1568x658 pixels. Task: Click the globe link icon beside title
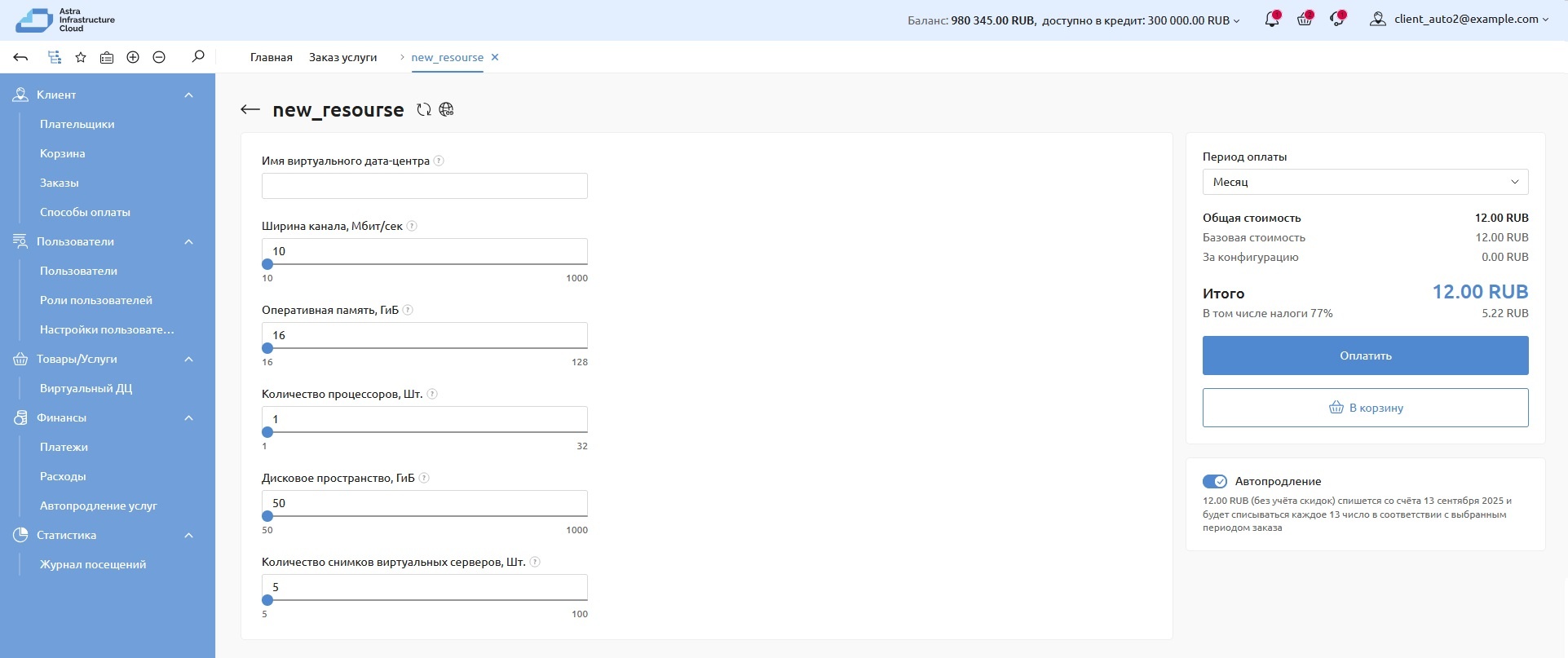pyautogui.click(x=446, y=110)
